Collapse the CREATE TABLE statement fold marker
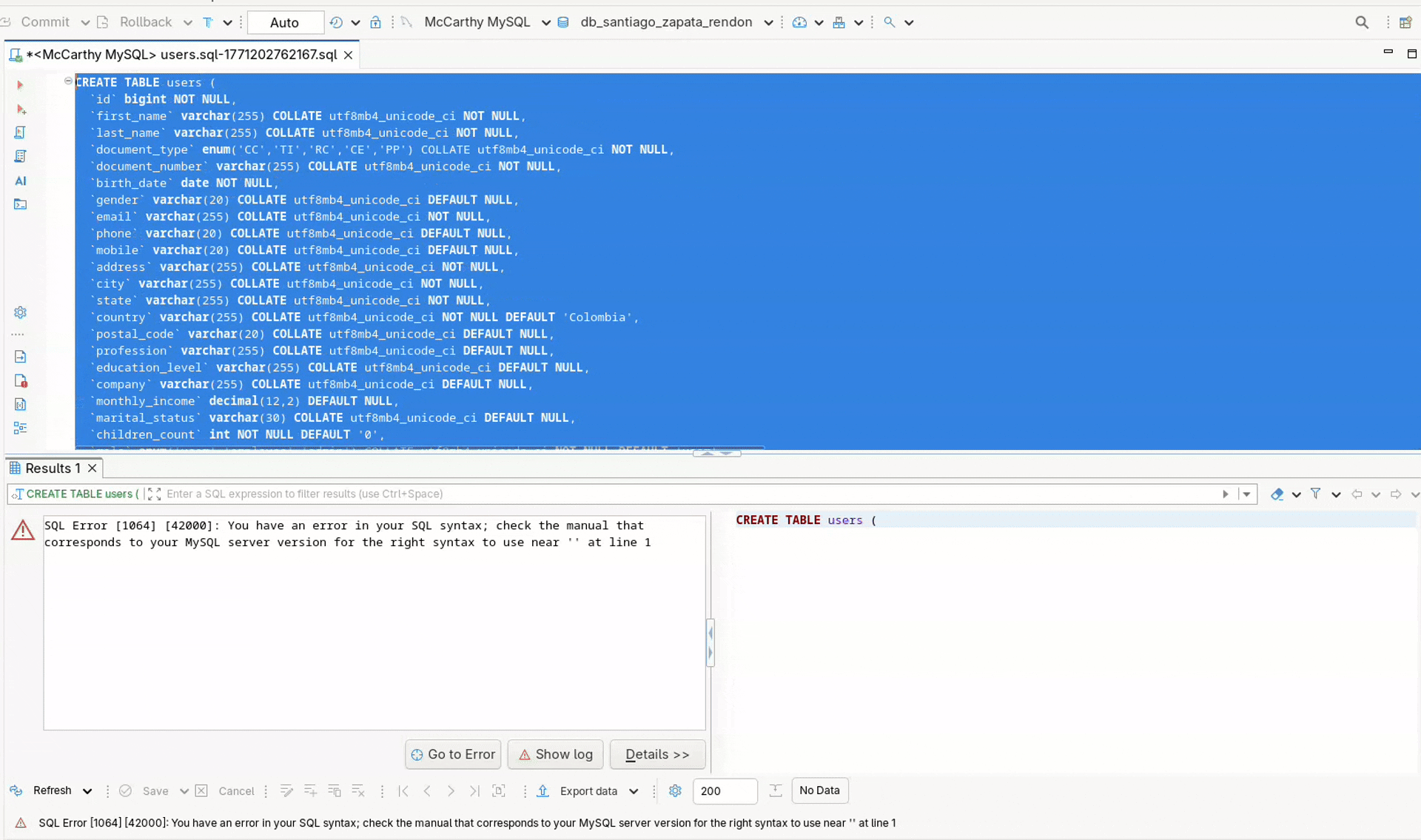The height and width of the screenshot is (840, 1421). (68, 80)
